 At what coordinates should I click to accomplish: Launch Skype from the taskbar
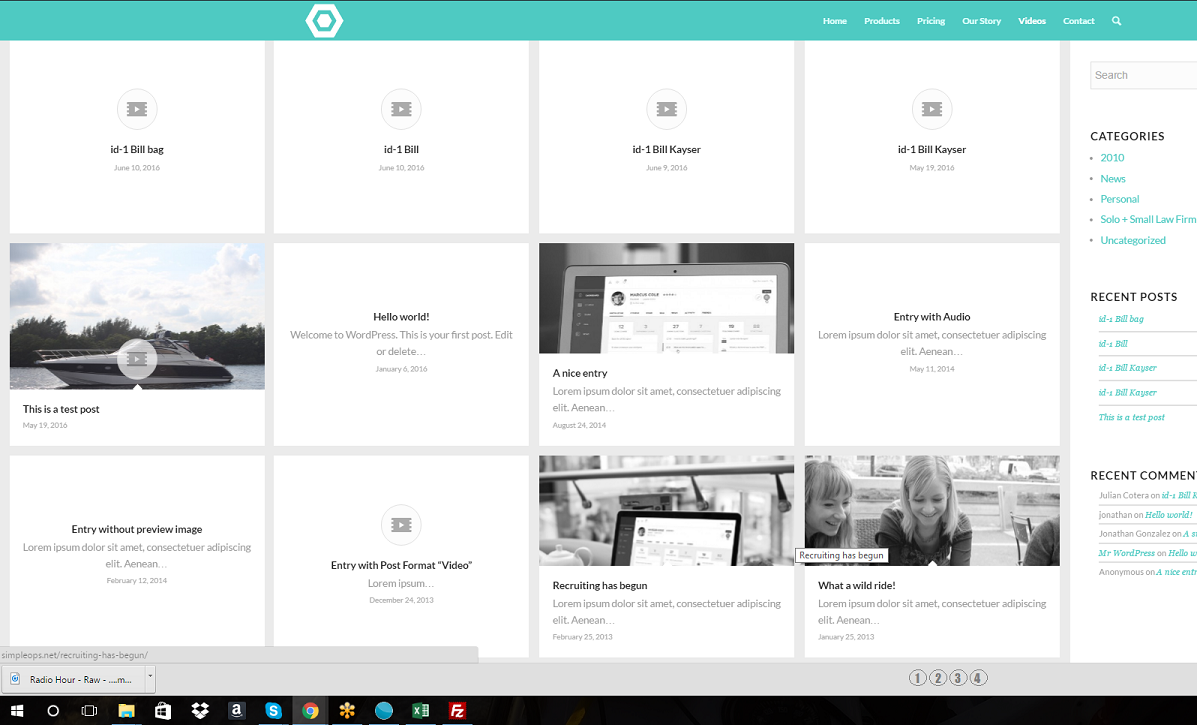[273, 711]
